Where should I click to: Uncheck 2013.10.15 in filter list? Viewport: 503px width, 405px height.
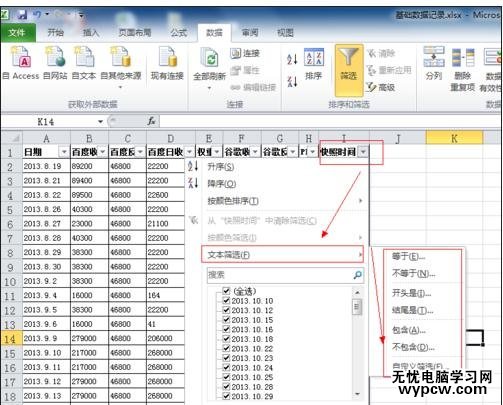point(227,320)
